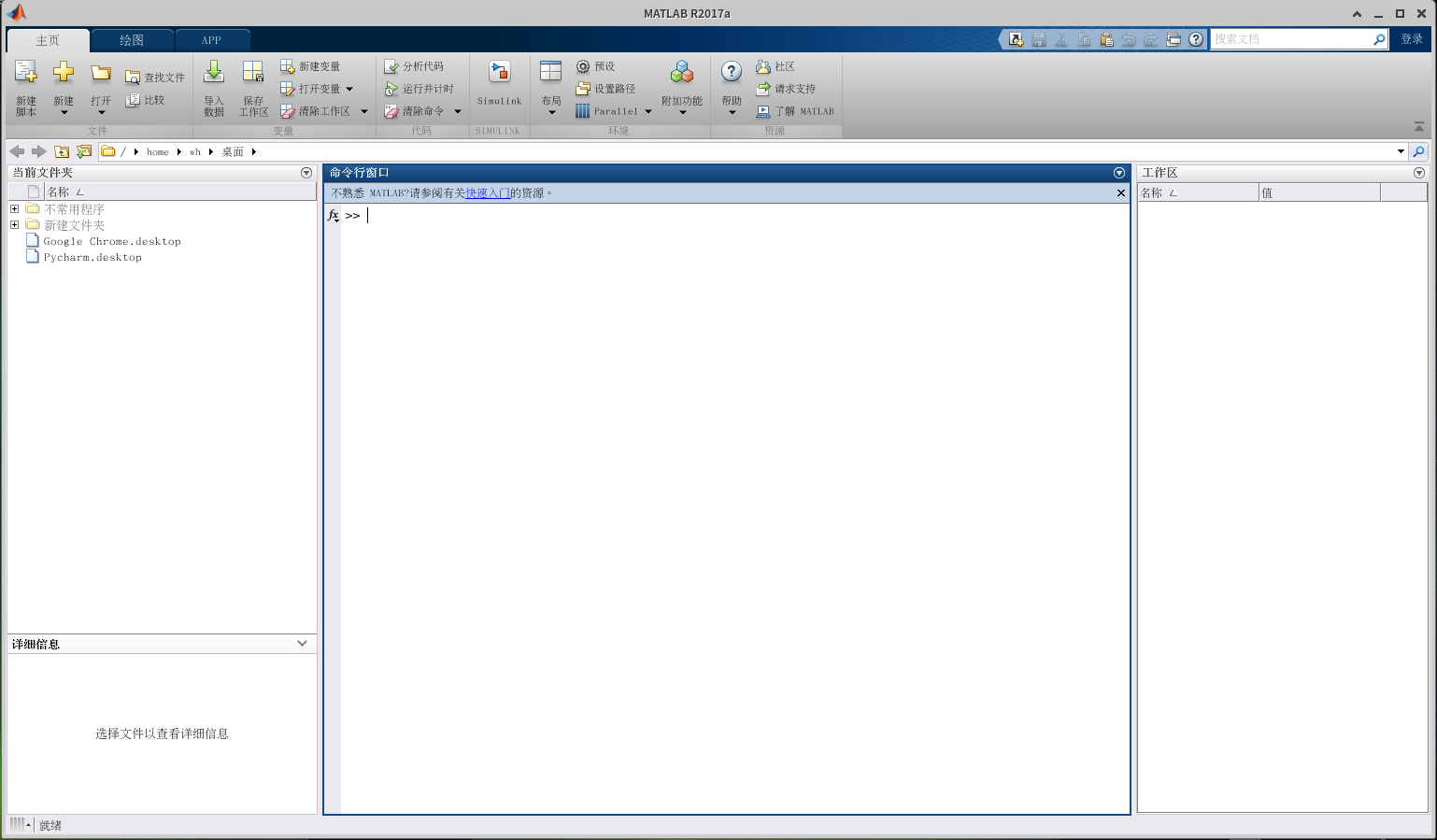Click the 桌面 path segment

point(233,151)
